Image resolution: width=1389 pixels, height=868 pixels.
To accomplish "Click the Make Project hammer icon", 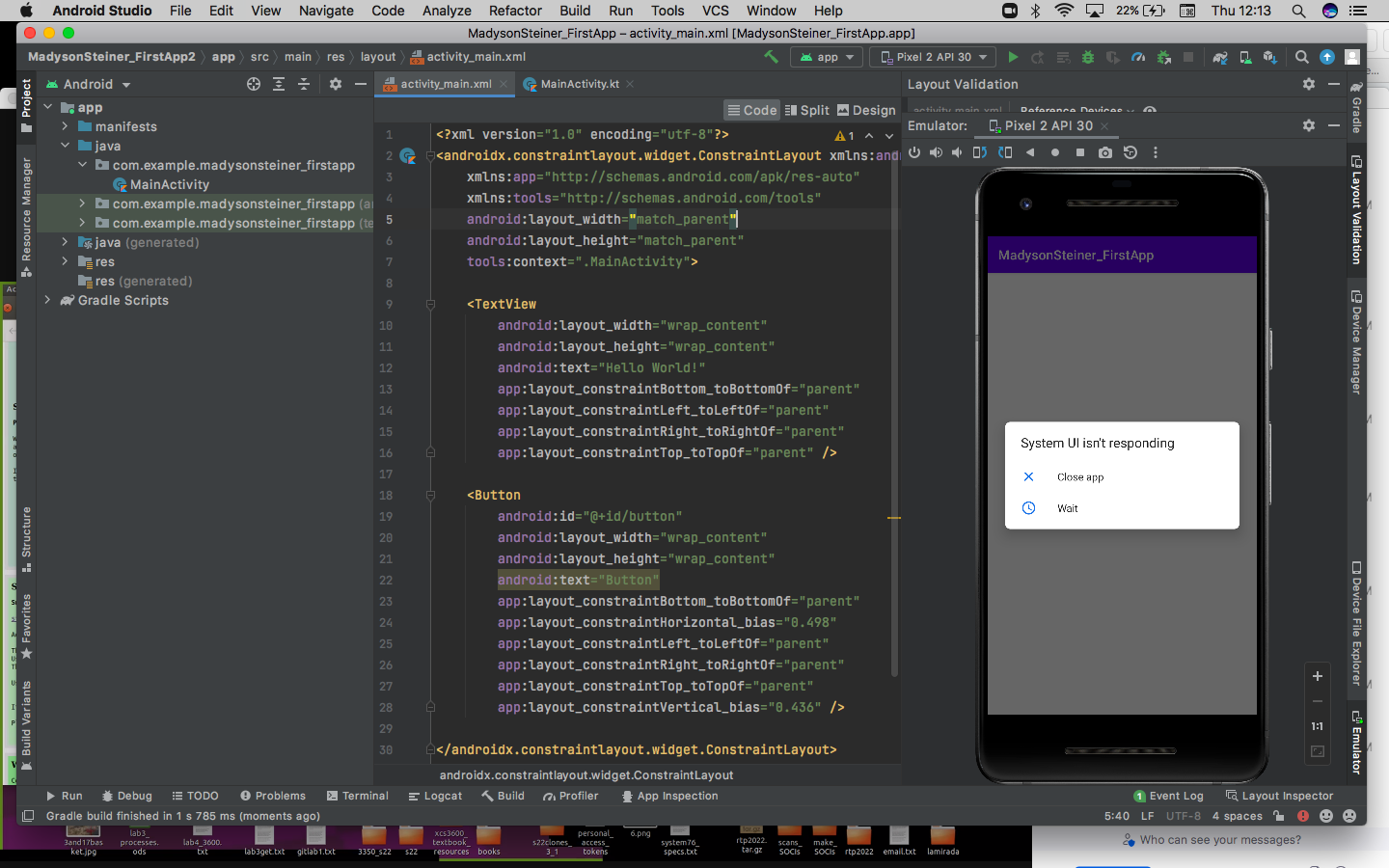I will click(771, 57).
